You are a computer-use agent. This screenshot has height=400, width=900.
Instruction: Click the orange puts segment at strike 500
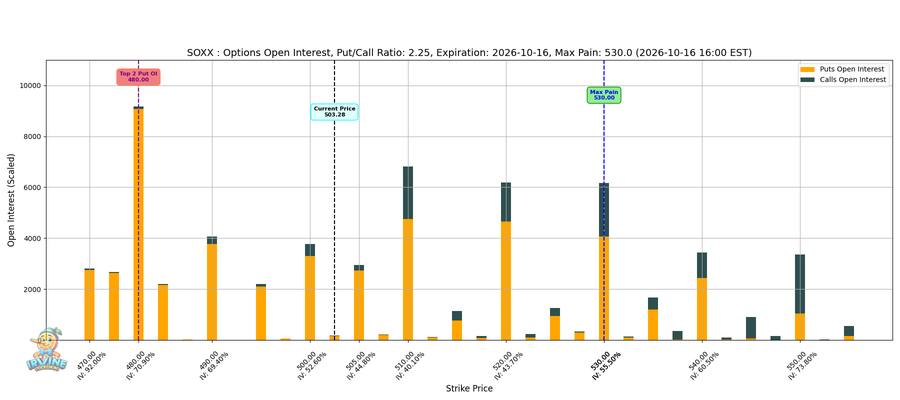click(x=310, y=298)
